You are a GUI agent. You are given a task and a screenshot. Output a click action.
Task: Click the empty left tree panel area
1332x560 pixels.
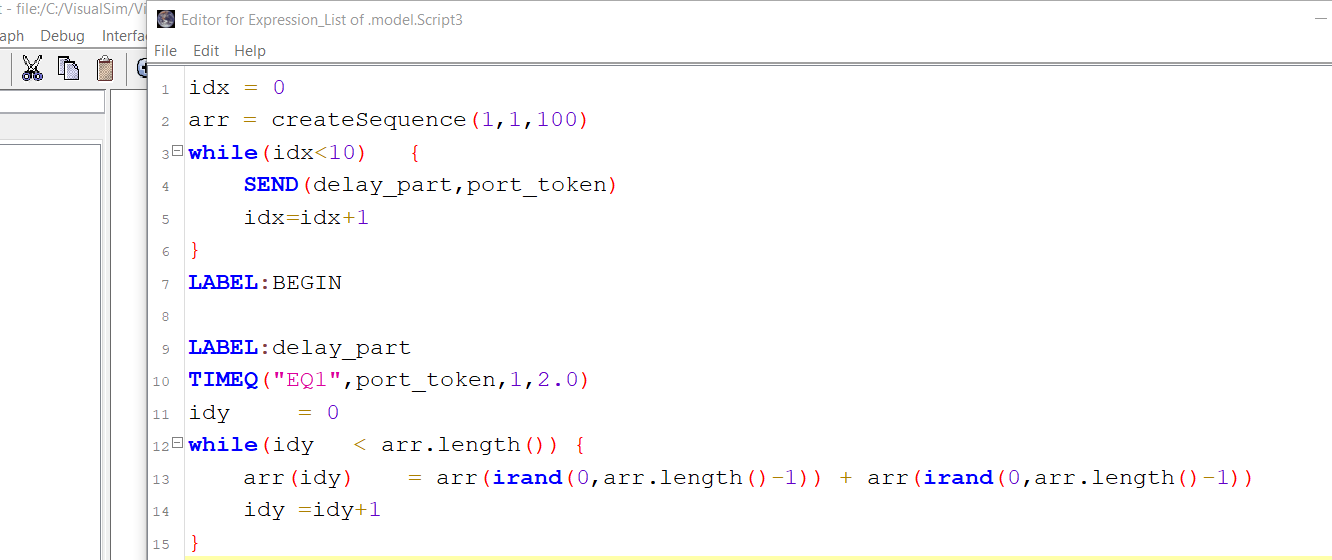(50, 350)
